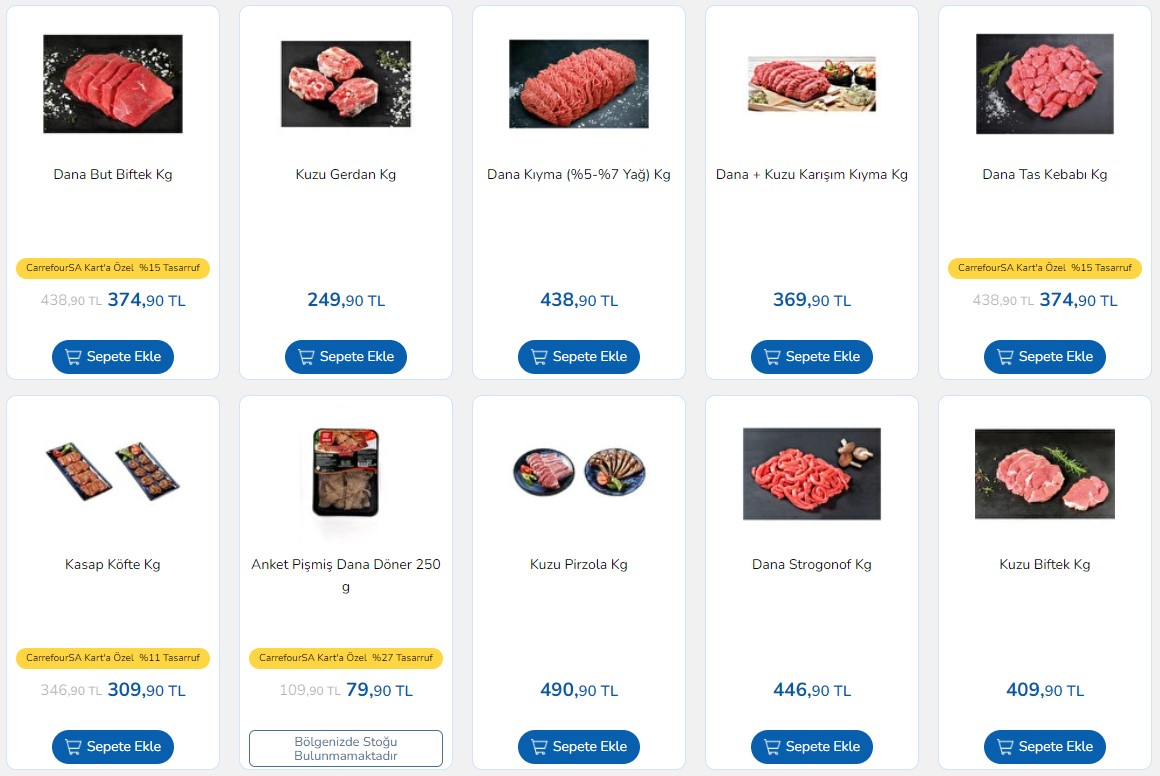Viewport: 1160px width, 776px height.
Task: Open Kuzu Pirzola Kg product title
Action: pos(579,564)
